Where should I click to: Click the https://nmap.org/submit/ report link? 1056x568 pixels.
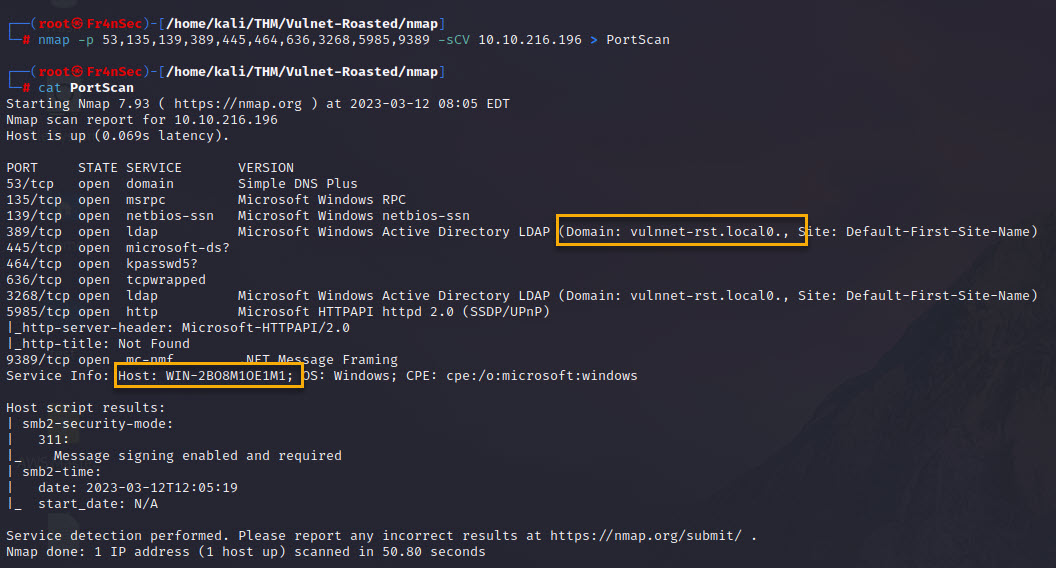coord(646,536)
